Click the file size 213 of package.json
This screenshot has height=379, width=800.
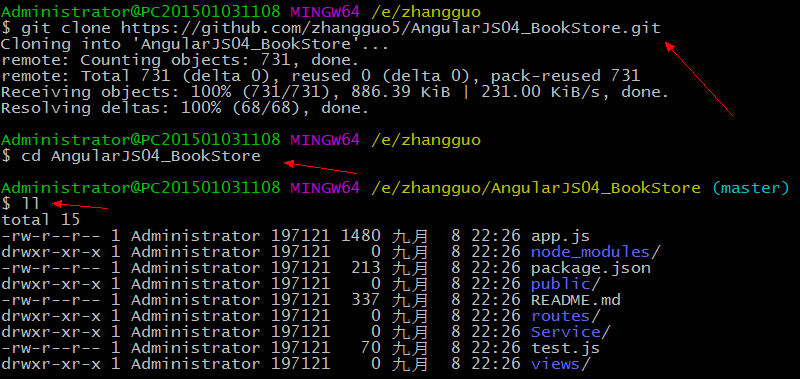pos(366,268)
